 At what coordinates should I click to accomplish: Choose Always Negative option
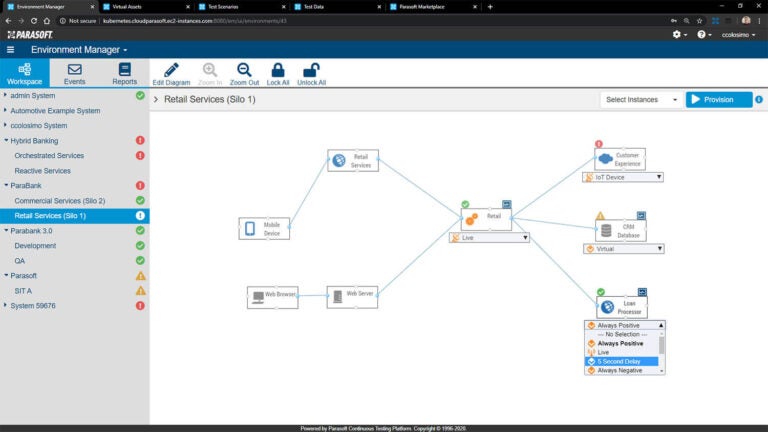point(622,370)
